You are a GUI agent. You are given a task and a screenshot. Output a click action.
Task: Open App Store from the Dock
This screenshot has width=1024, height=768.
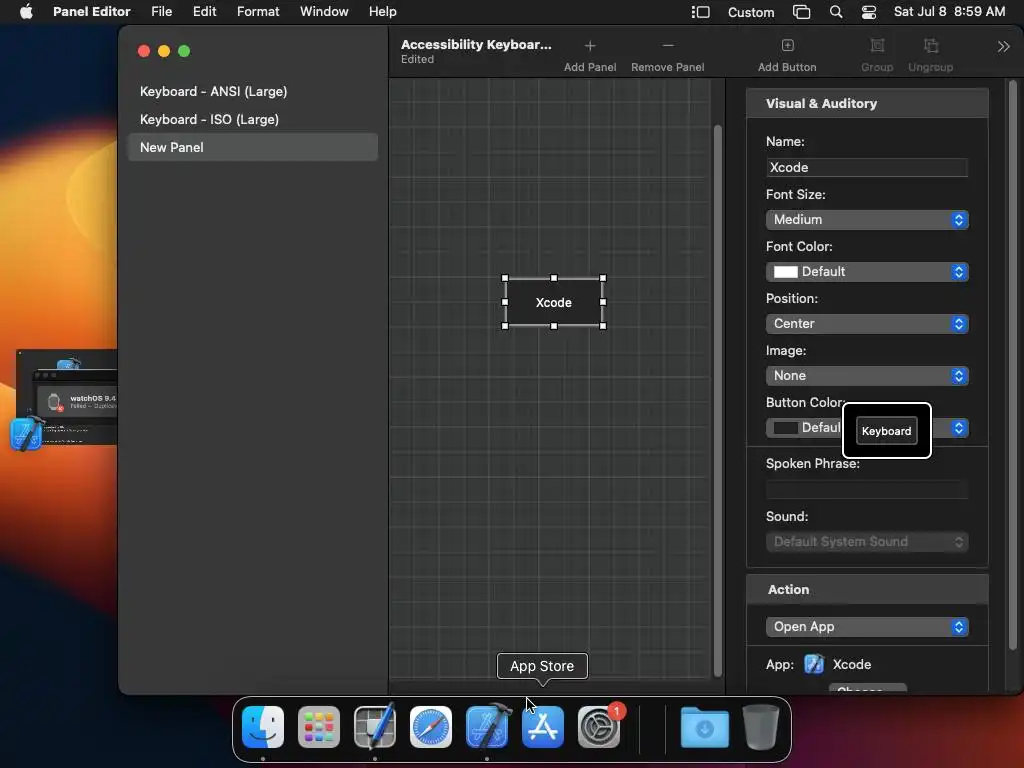[543, 727]
